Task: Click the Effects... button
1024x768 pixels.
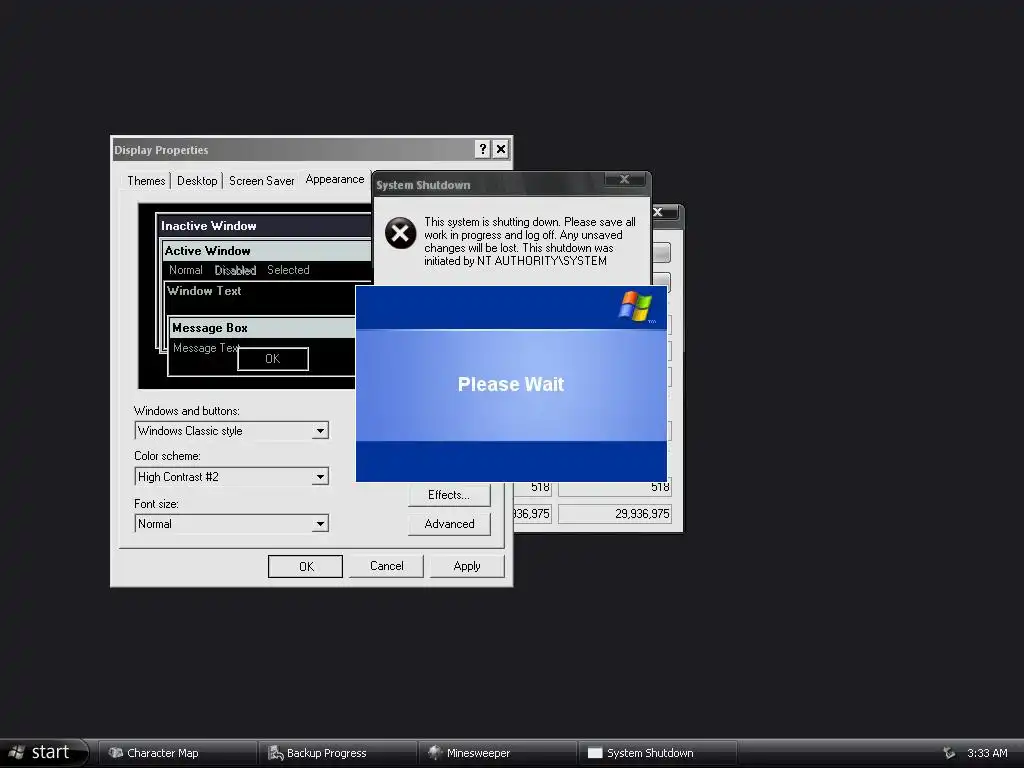Action: point(449,495)
